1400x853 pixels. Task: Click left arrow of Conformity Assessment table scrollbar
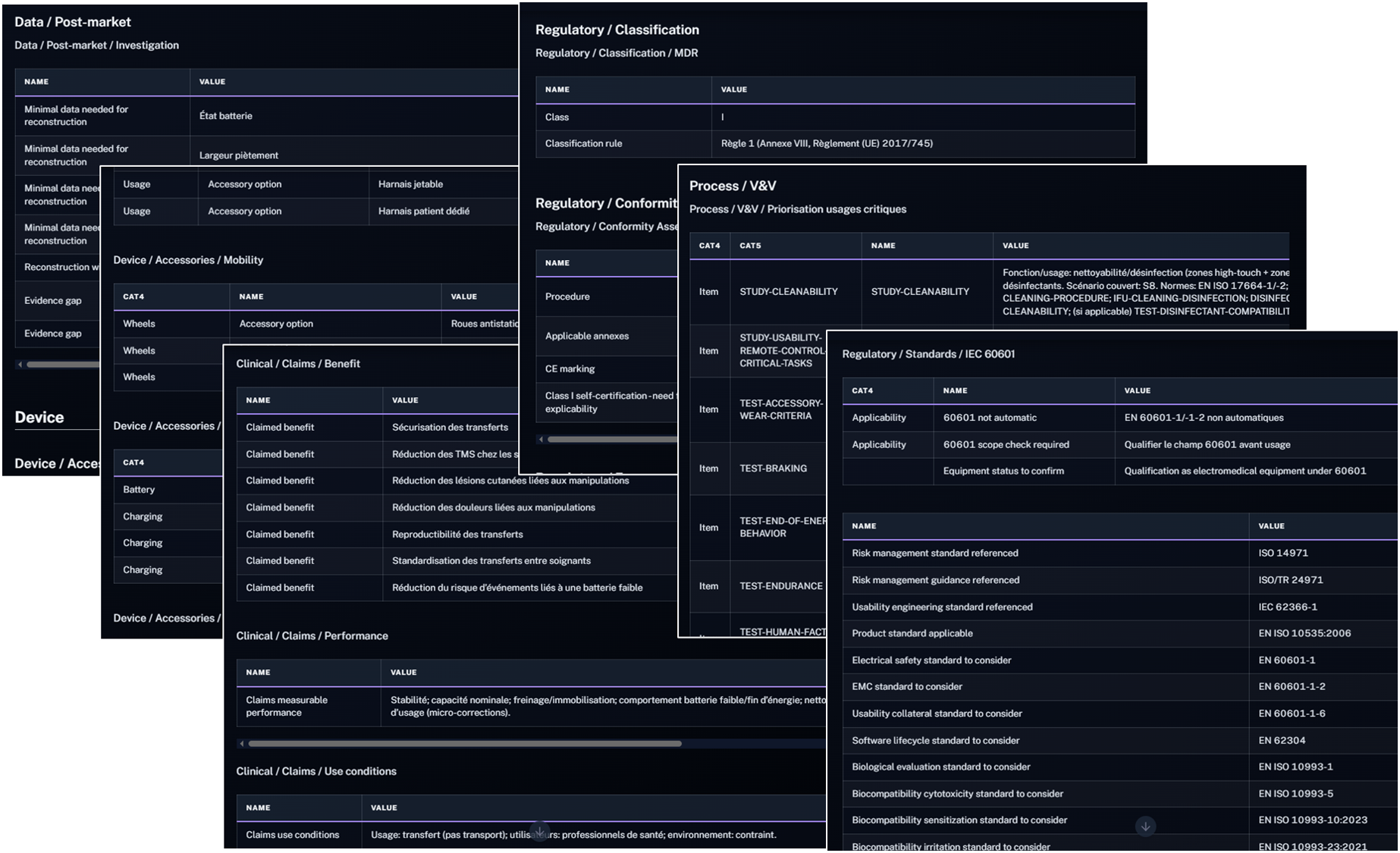541,440
